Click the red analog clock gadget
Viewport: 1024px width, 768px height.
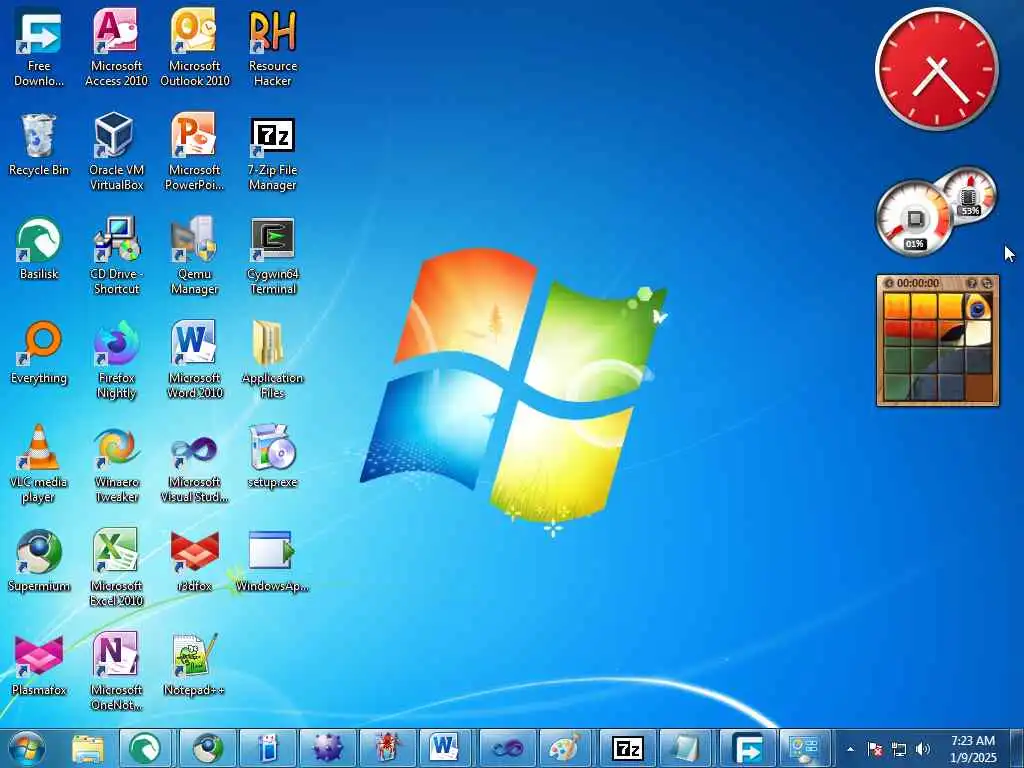[x=936, y=69]
